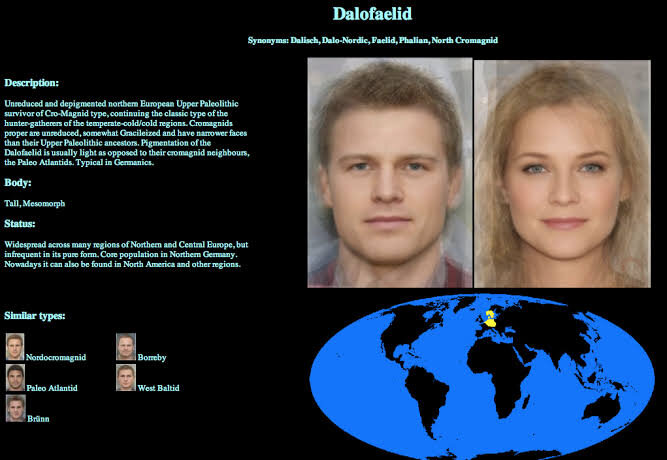Click the Borreby face thumbnail
Viewport: 667px width, 460px height.
coord(126,347)
